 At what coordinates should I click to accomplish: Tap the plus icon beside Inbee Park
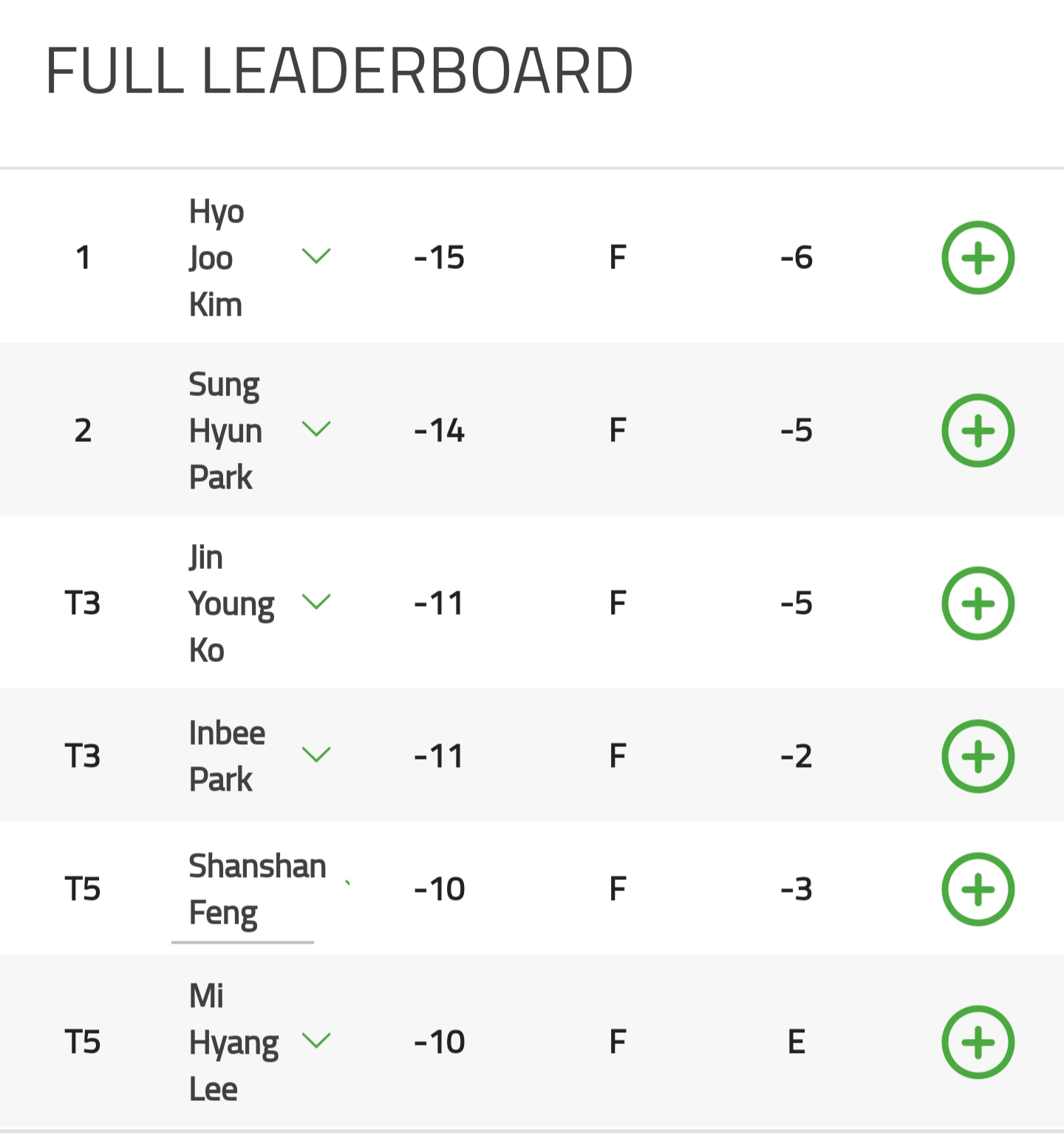[978, 756]
